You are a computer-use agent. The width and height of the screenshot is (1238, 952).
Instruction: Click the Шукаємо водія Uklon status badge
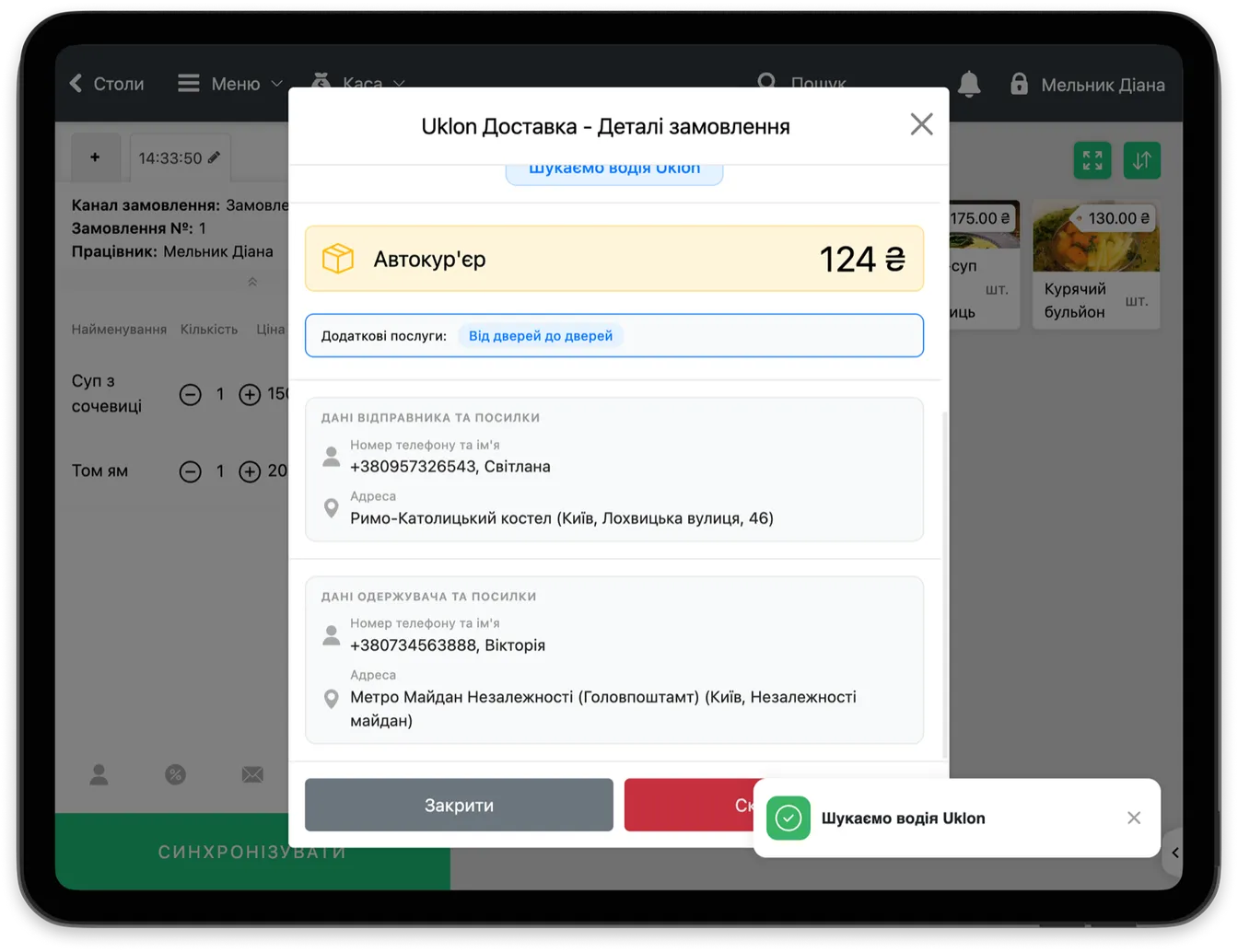[x=614, y=172]
